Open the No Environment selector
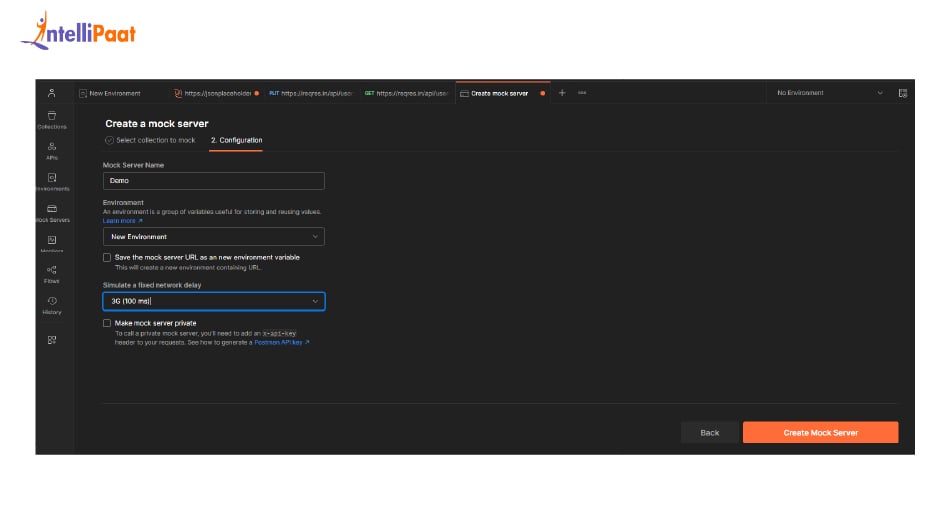The width and height of the screenshot is (951, 505). pos(829,93)
